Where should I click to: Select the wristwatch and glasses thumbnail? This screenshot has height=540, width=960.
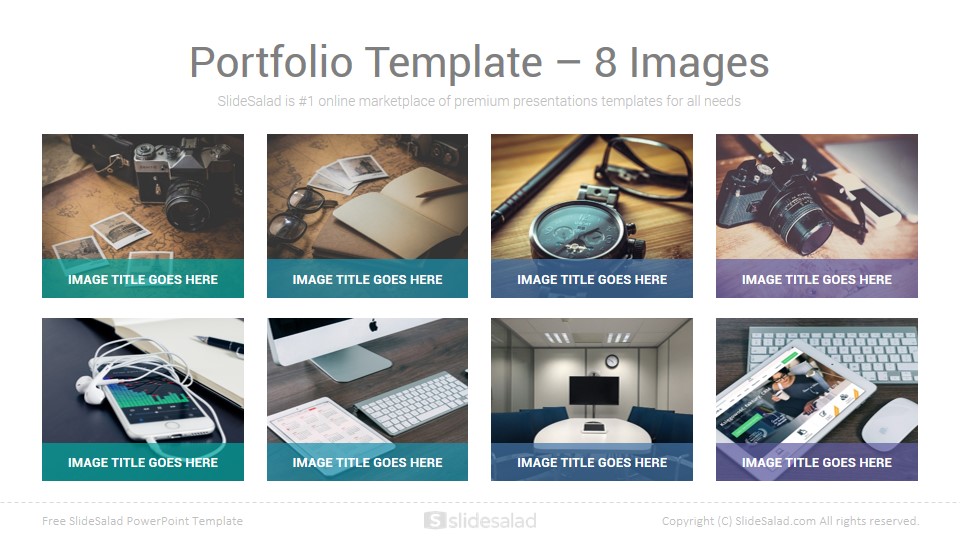[592, 197]
